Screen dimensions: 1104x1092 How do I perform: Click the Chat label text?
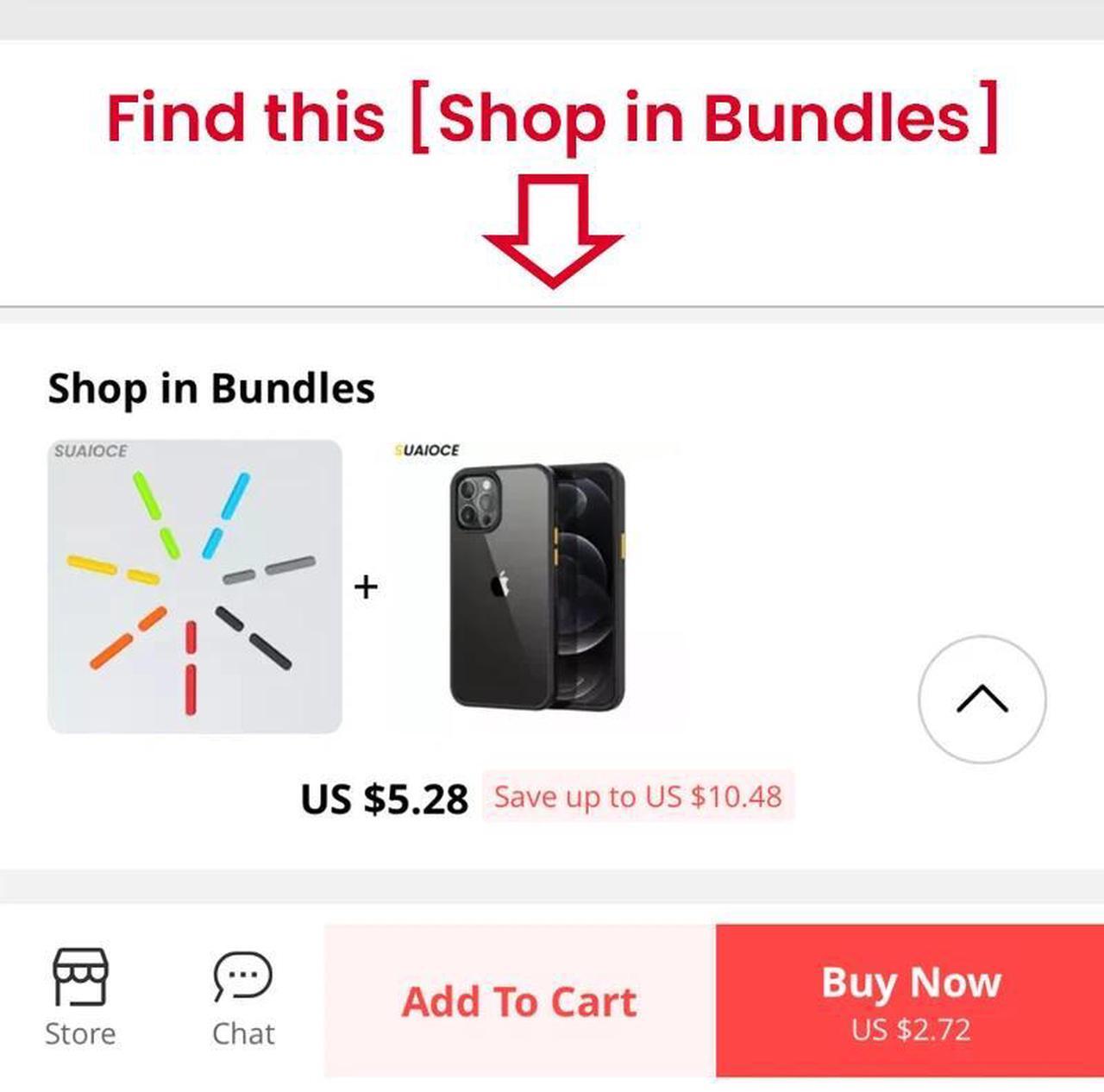(243, 1033)
